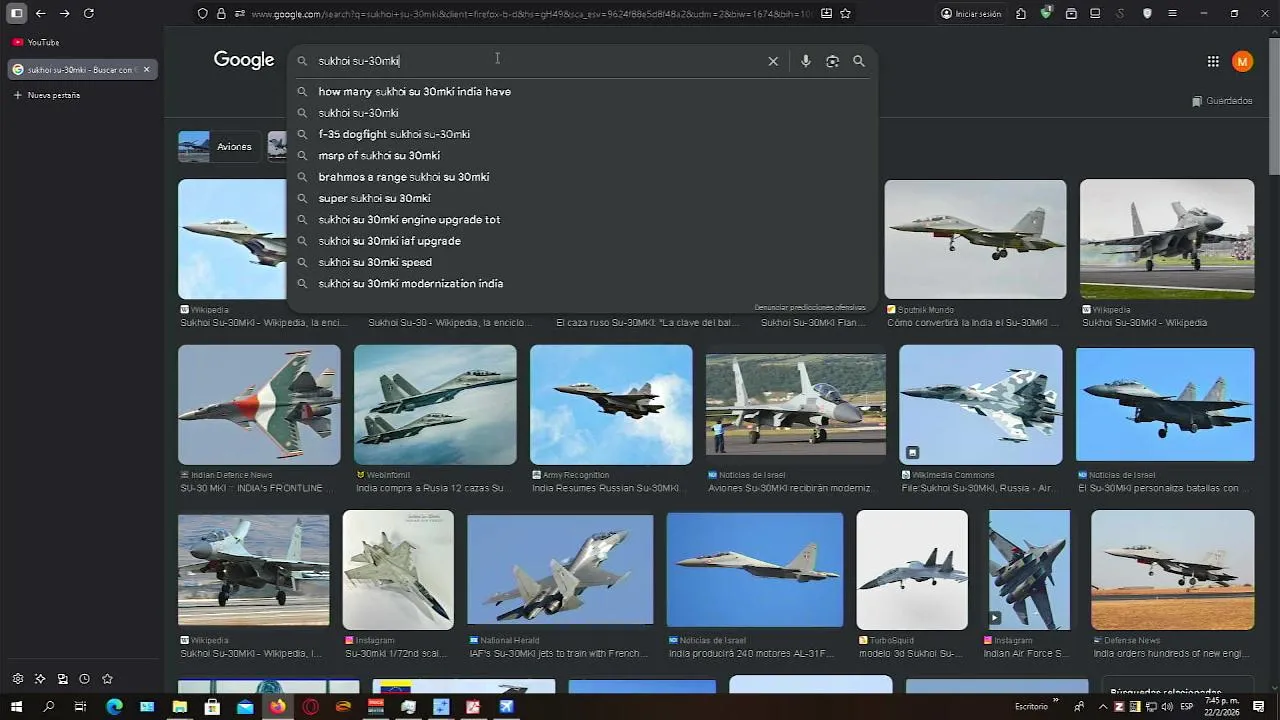Open the TurboSquid 3D model image
1280x720 pixels.
point(912,570)
